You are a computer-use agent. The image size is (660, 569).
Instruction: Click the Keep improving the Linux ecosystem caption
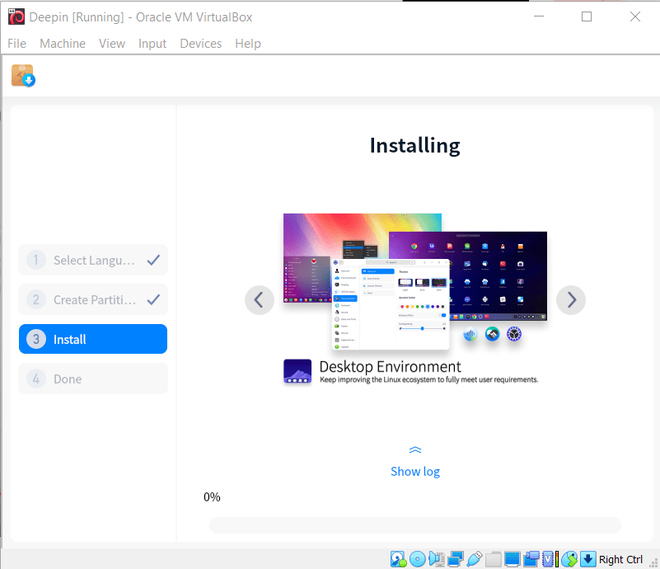coord(428,380)
